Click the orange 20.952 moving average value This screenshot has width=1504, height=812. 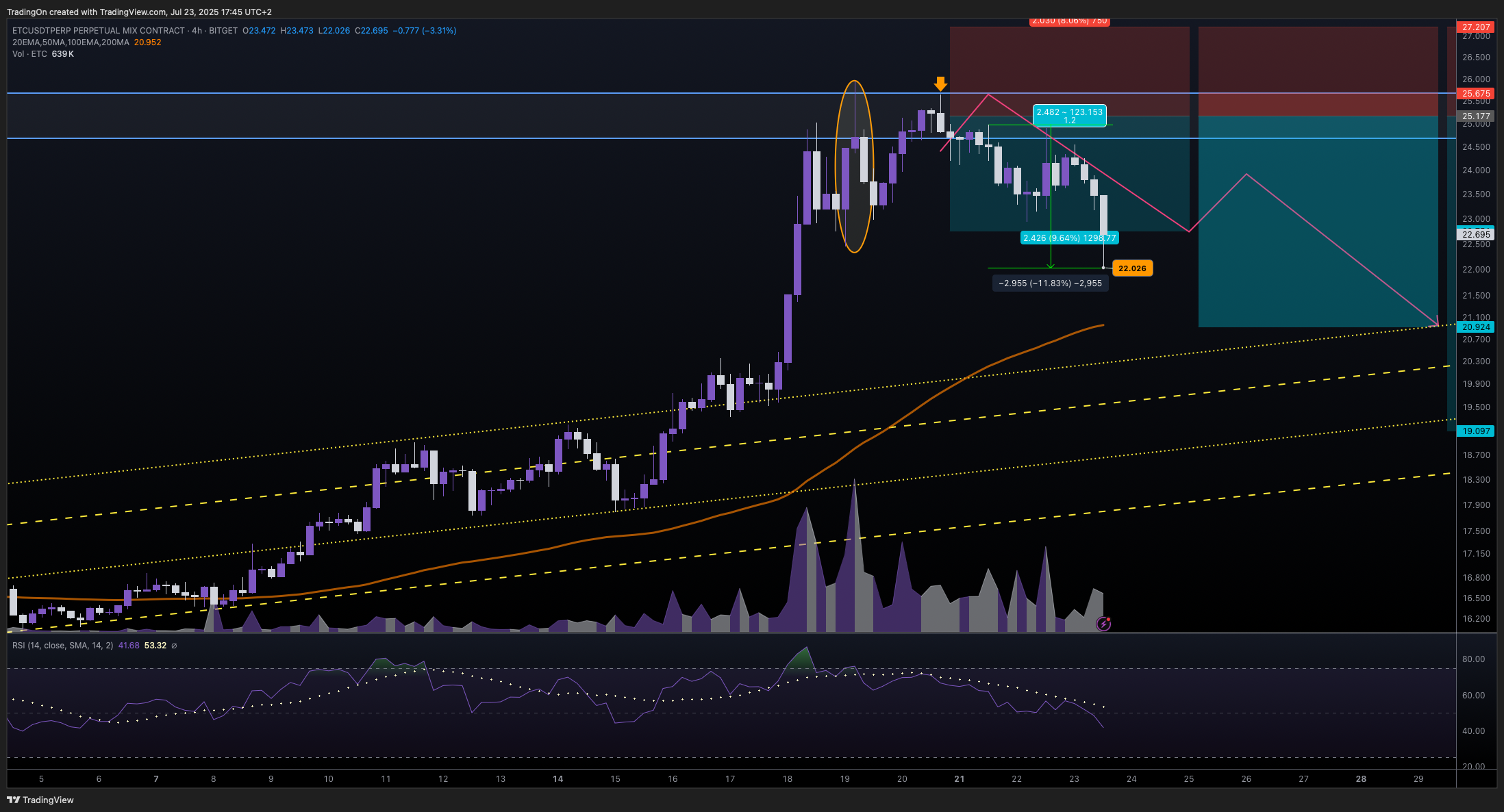click(x=147, y=42)
